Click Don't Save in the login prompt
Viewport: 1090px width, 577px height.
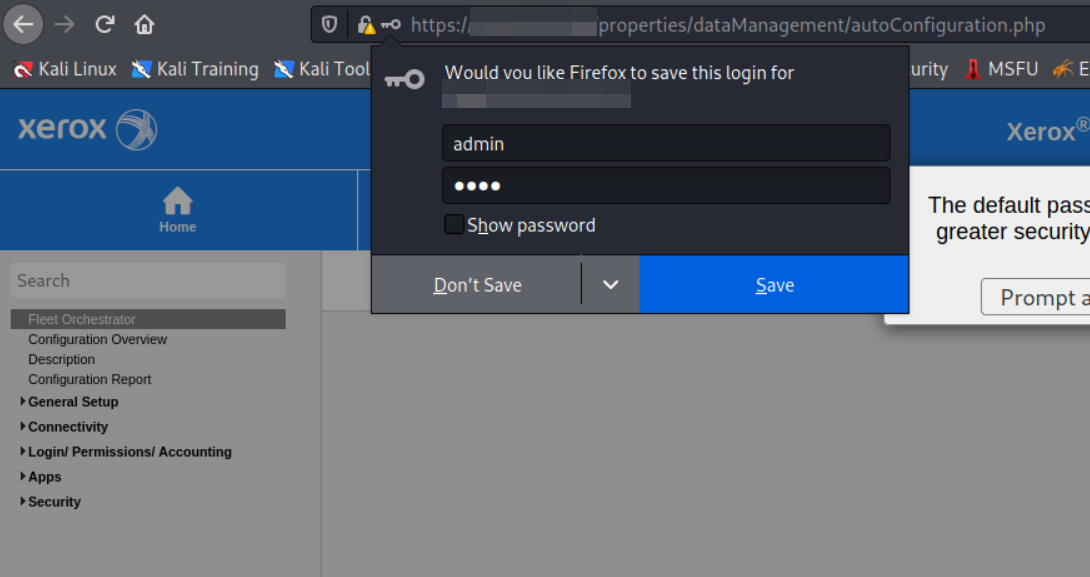pyautogui.click(x=477, y=285)
